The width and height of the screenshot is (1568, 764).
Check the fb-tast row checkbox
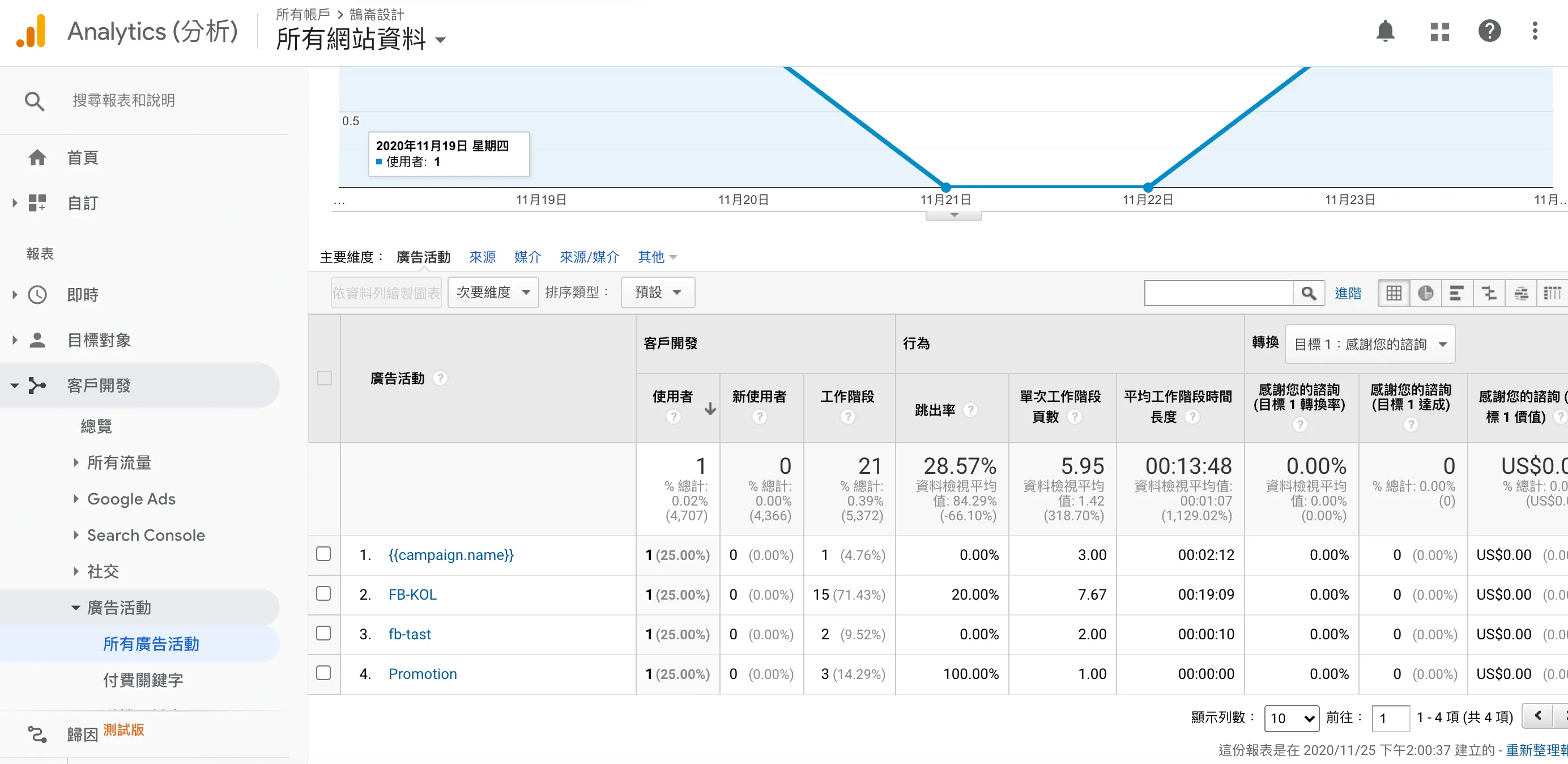click(x=324, y=633)
